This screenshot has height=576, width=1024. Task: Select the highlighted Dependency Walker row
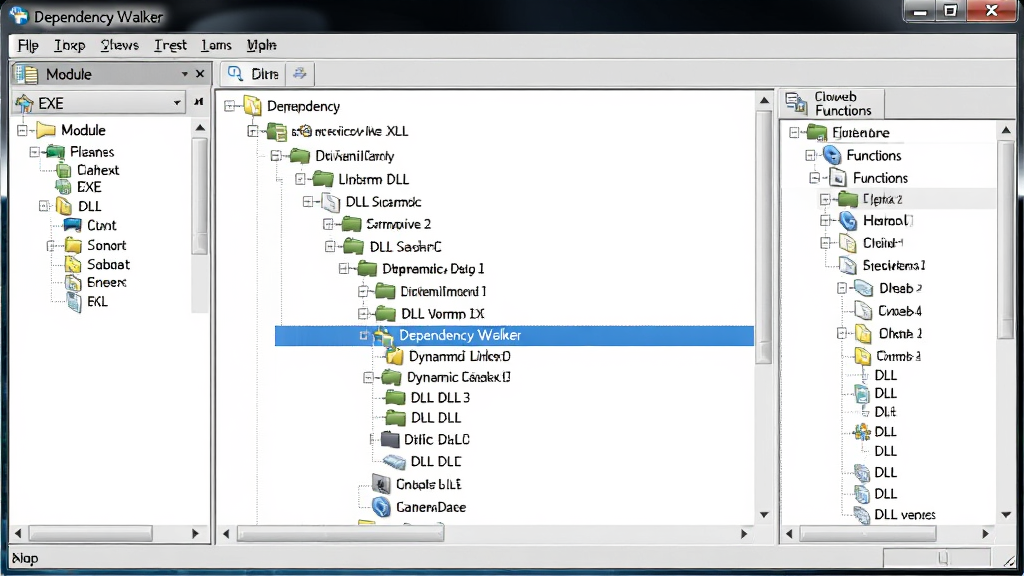pos(514,336)
